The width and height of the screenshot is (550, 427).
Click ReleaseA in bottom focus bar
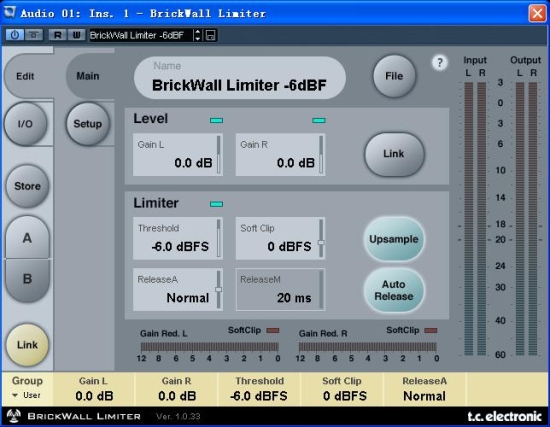pyautogui.click(x=425, y=389)
